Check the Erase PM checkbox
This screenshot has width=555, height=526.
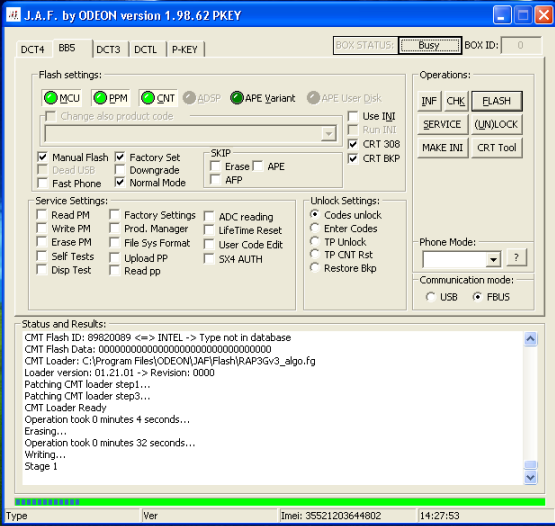[42, 242]
